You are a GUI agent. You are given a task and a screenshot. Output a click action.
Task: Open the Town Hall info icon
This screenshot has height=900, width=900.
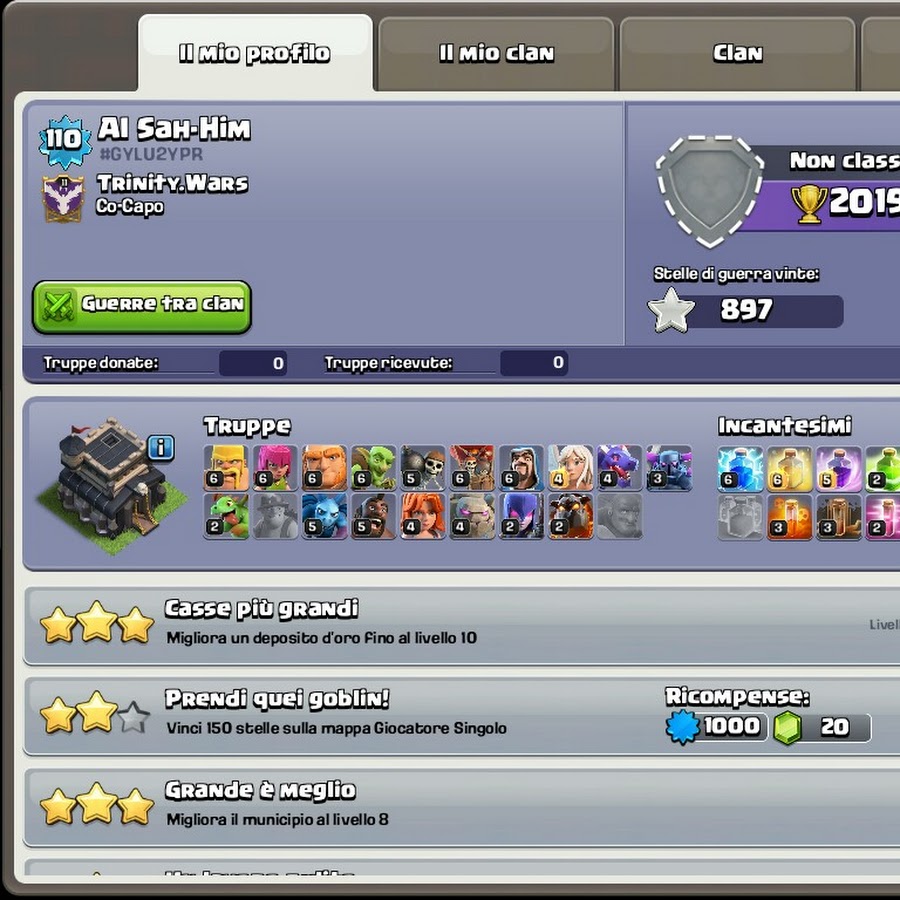161,447
